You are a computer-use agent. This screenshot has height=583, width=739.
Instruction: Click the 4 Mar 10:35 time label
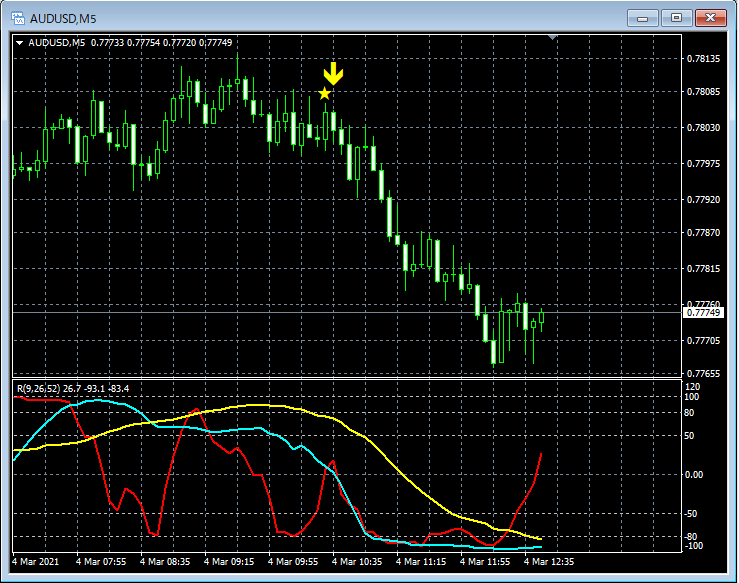[358, 563]
